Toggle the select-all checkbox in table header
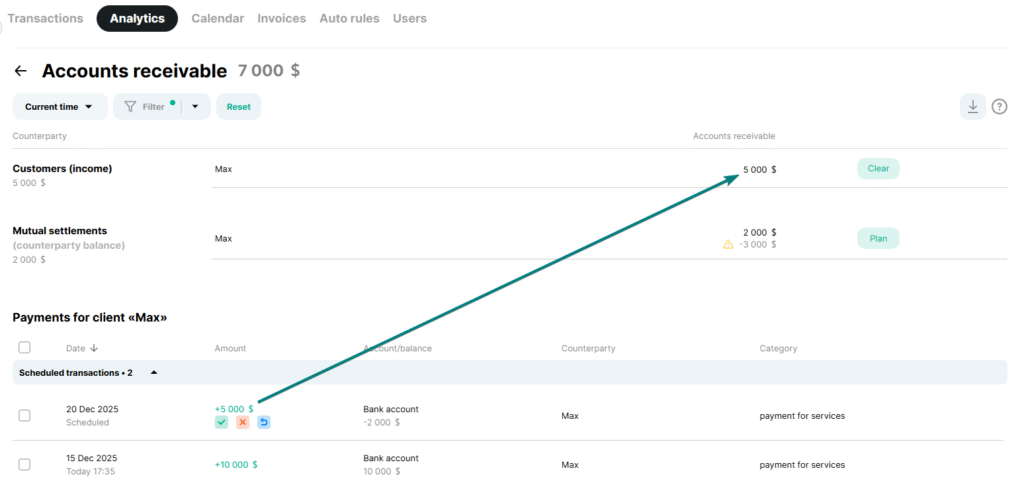Image resolution: width=1024 pixels, height=485 pixels. [25, 348]
